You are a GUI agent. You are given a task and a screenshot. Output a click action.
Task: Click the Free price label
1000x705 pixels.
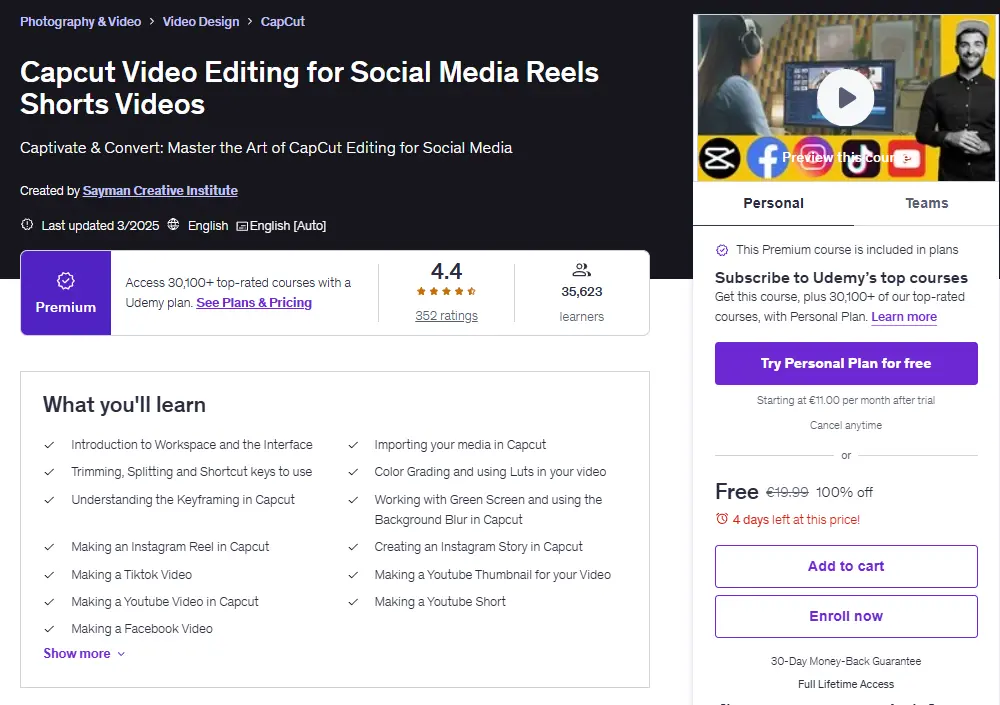737,491
